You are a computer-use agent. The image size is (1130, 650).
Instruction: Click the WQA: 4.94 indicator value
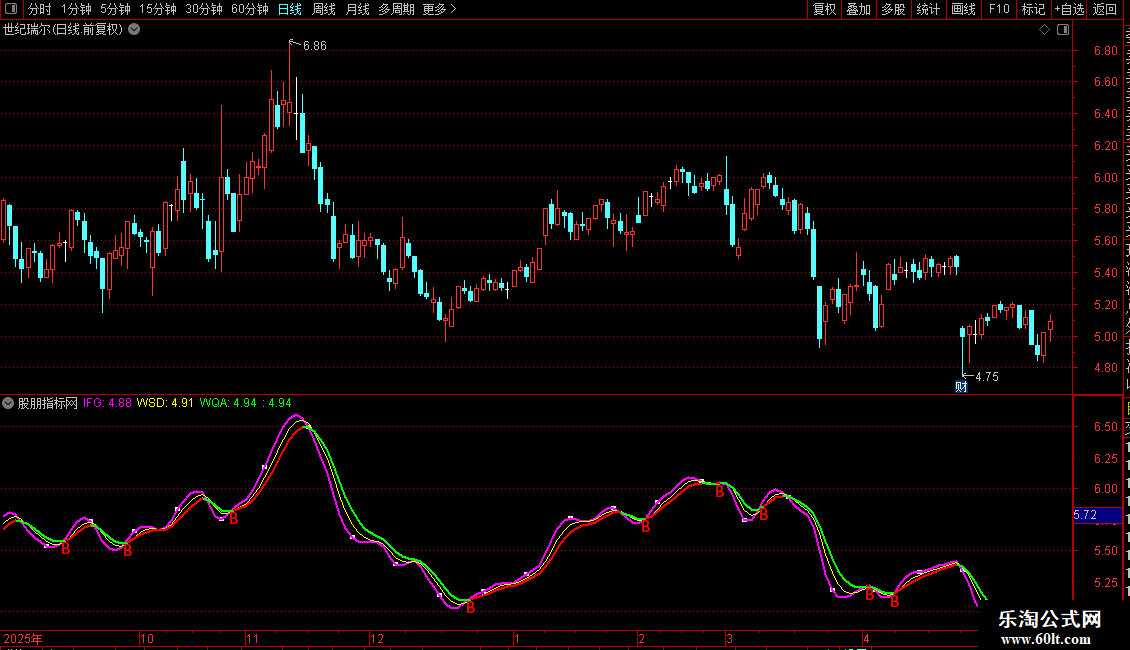(228, 404)
